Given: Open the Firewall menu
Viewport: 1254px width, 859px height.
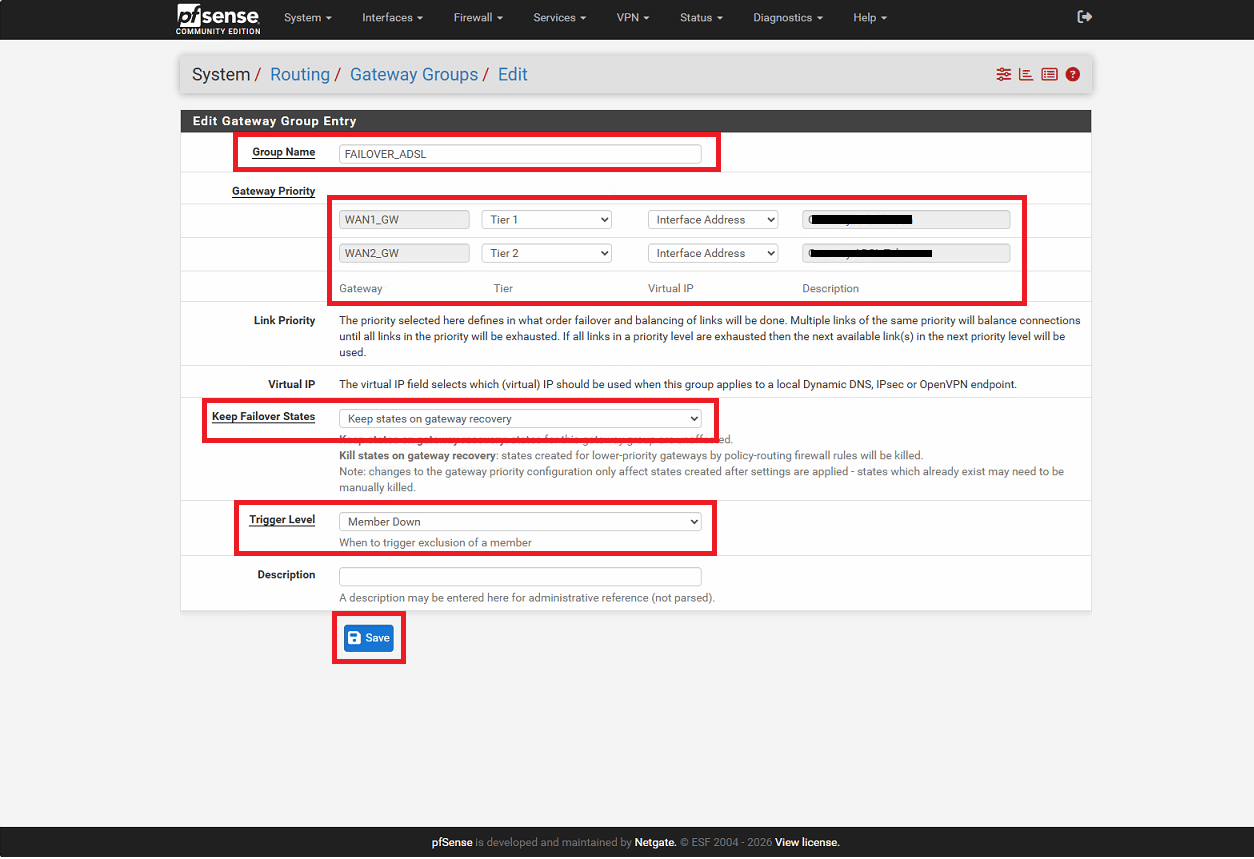Looking at the screenshot, I should tap(478, 18).
